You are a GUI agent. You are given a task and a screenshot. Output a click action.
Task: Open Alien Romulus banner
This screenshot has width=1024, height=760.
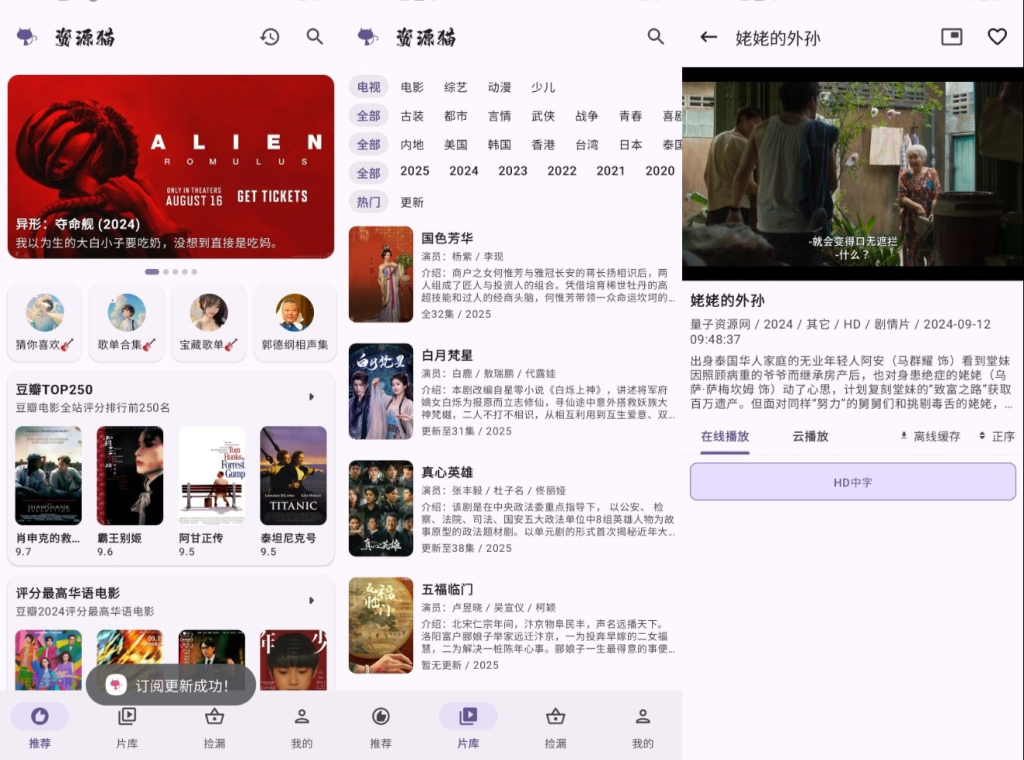pos(171,166)
